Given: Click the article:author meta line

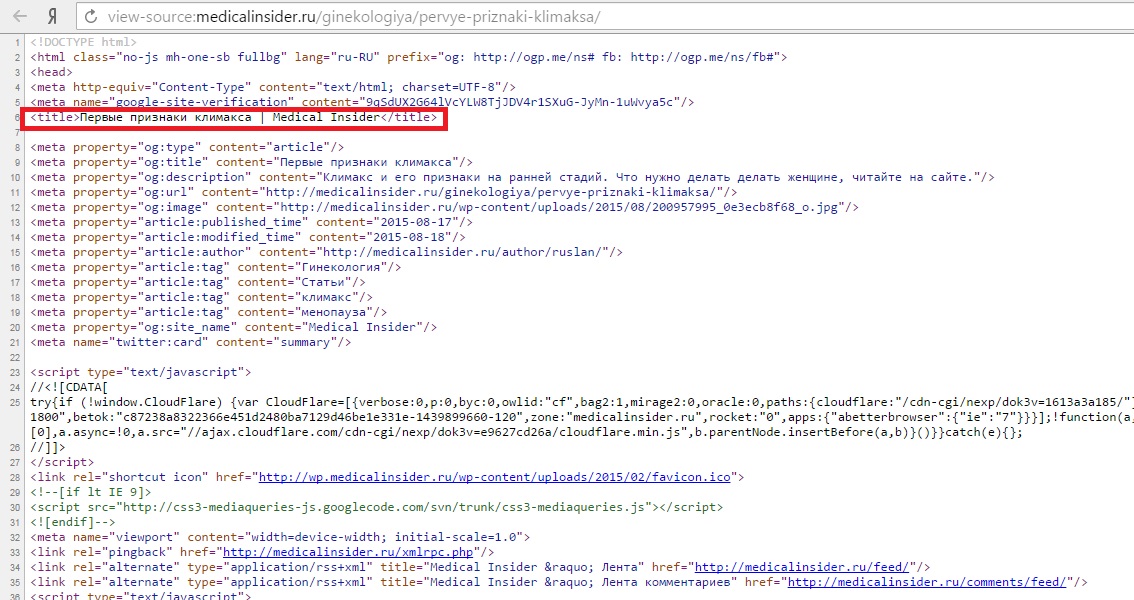Looking at the screenshot, I should (326, 252).
